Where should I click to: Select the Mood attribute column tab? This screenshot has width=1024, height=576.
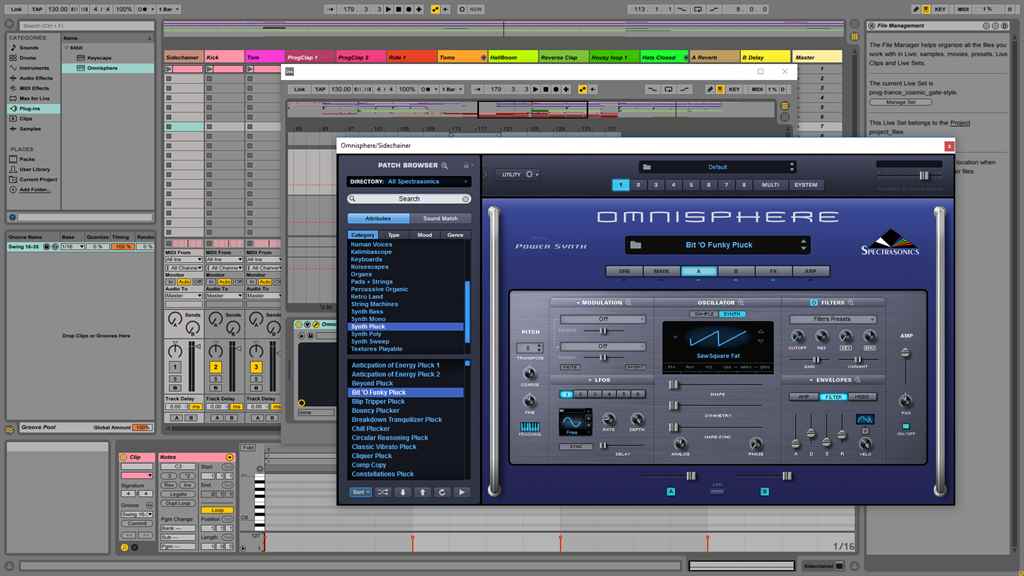424,235
